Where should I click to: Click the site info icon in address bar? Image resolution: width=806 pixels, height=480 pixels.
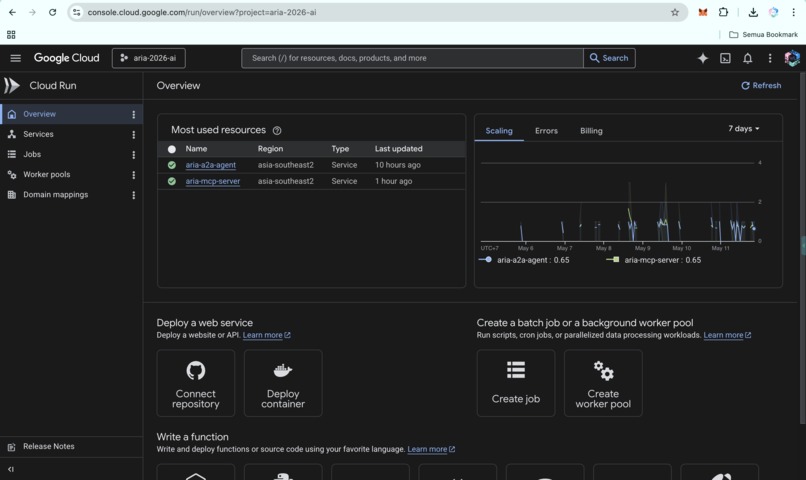77,12
